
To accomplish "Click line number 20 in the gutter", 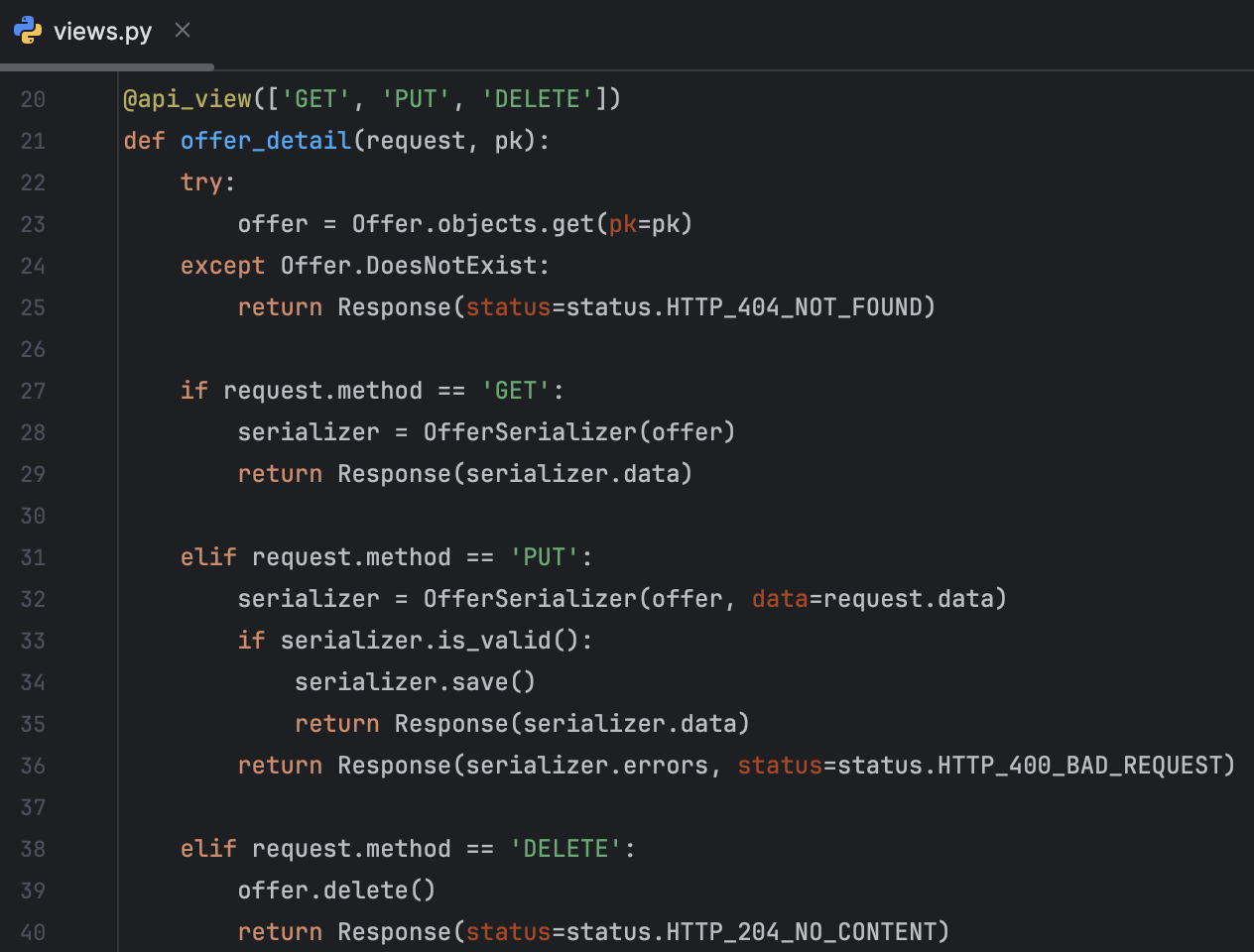I will tap(32, 99).
